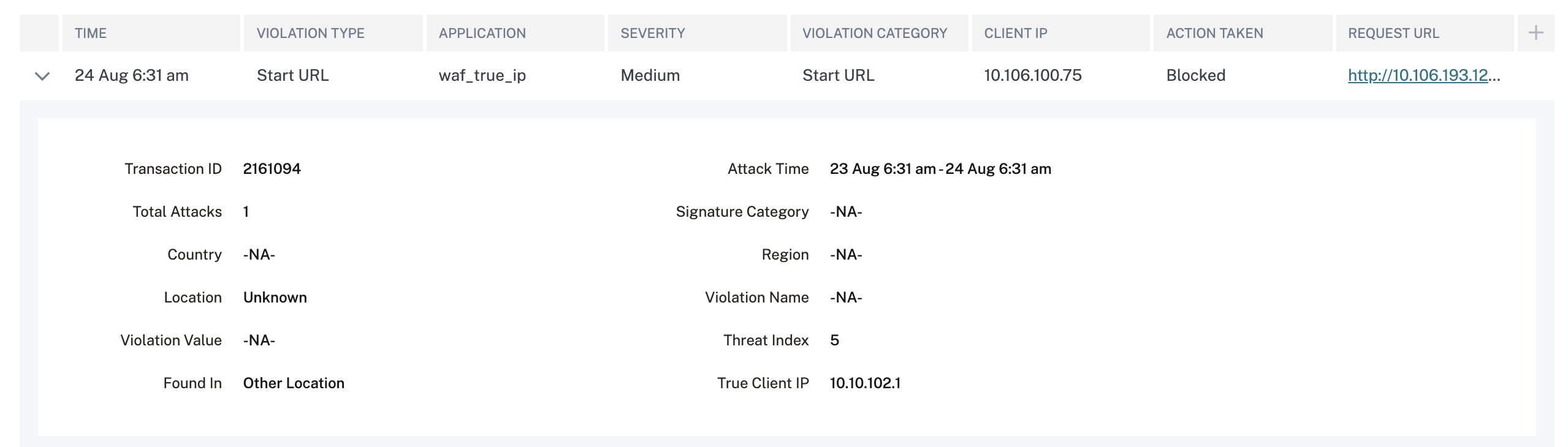
Task: Click the ACTION TAKEN column header
Action: click(x=1243, y=33)
